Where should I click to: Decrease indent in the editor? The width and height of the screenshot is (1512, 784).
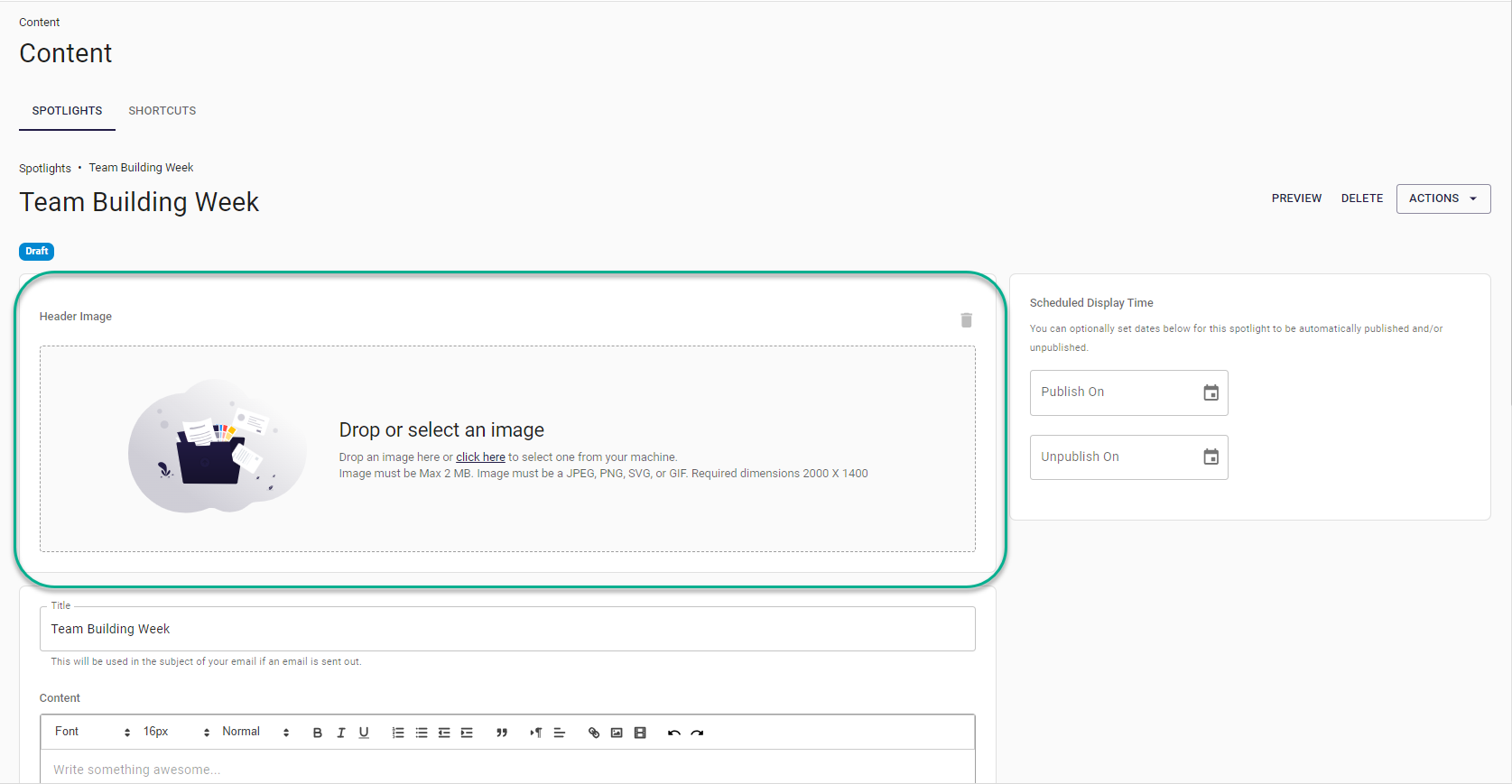[444, 733]
